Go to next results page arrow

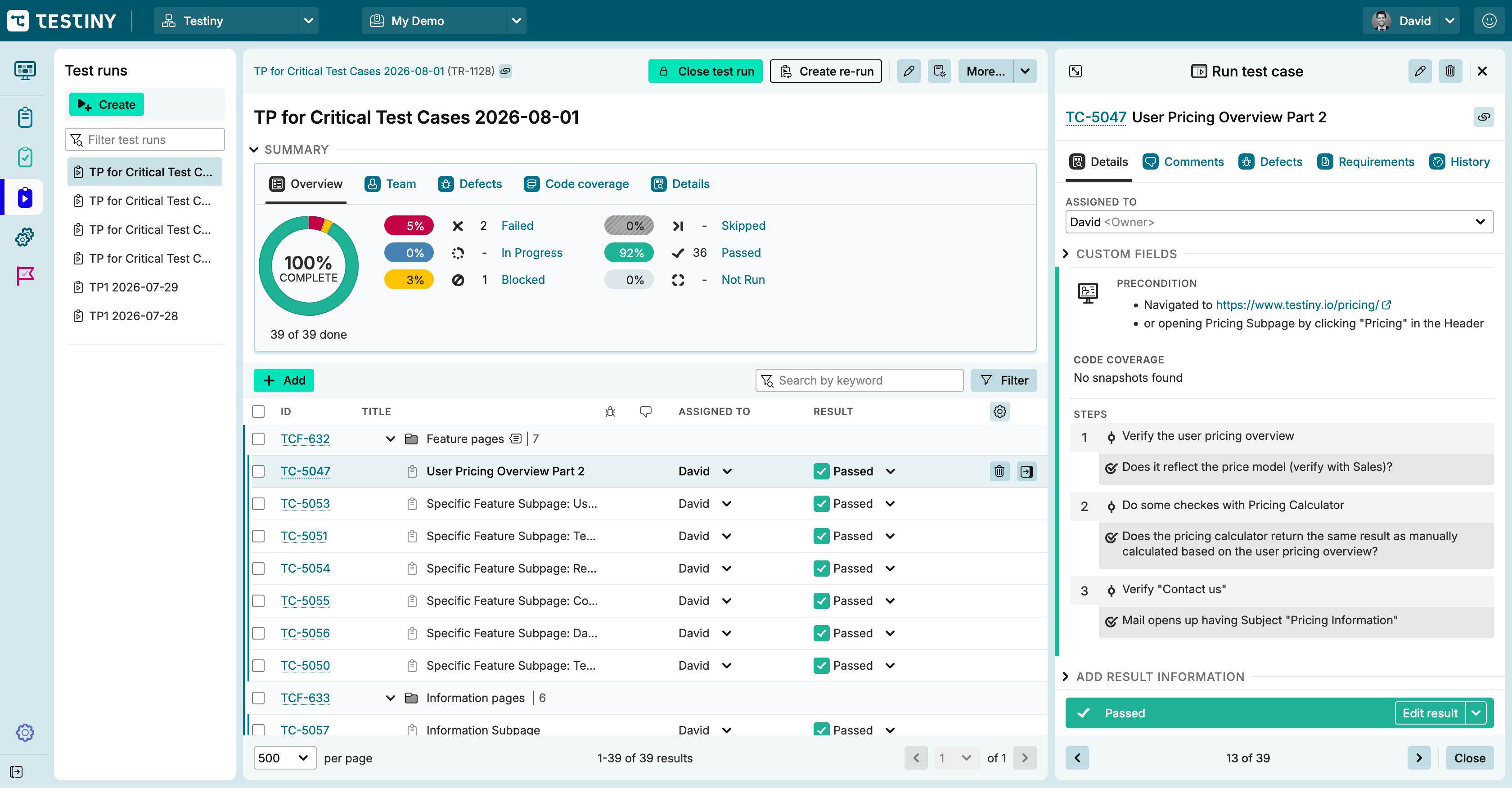pyautogui.click(x=1025, y=757)
